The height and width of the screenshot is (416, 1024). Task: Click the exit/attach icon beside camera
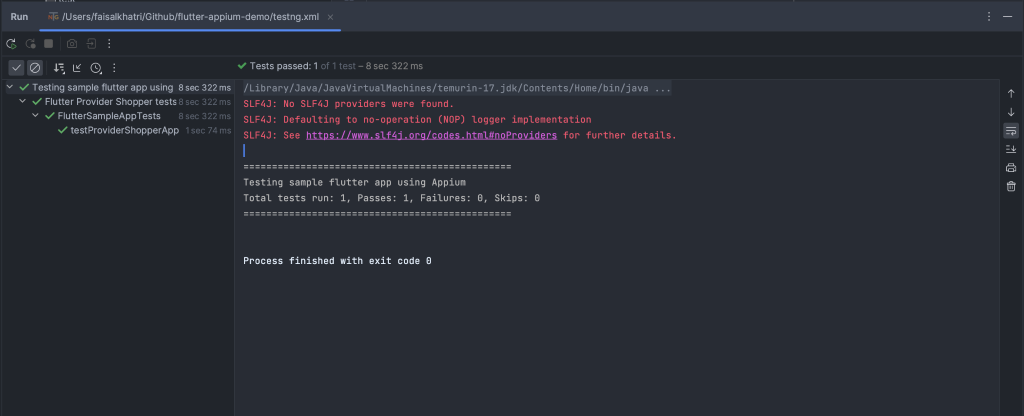pos(91,44)
